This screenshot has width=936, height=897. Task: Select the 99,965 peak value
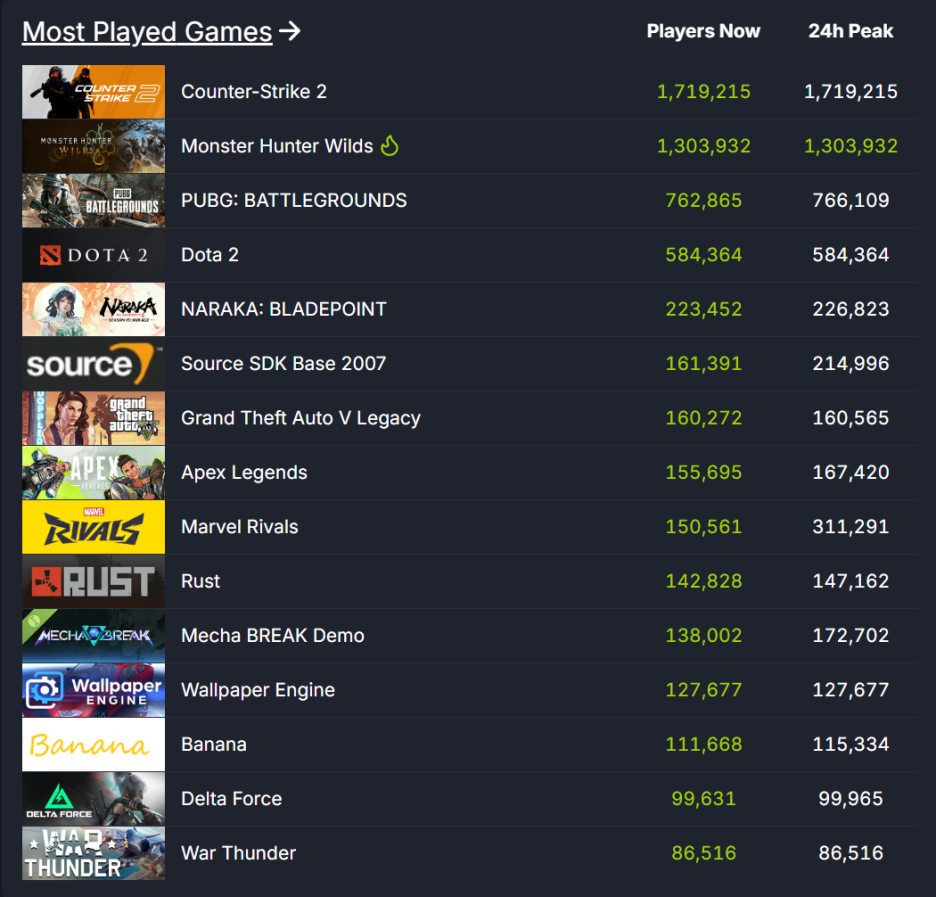point(851,799)
